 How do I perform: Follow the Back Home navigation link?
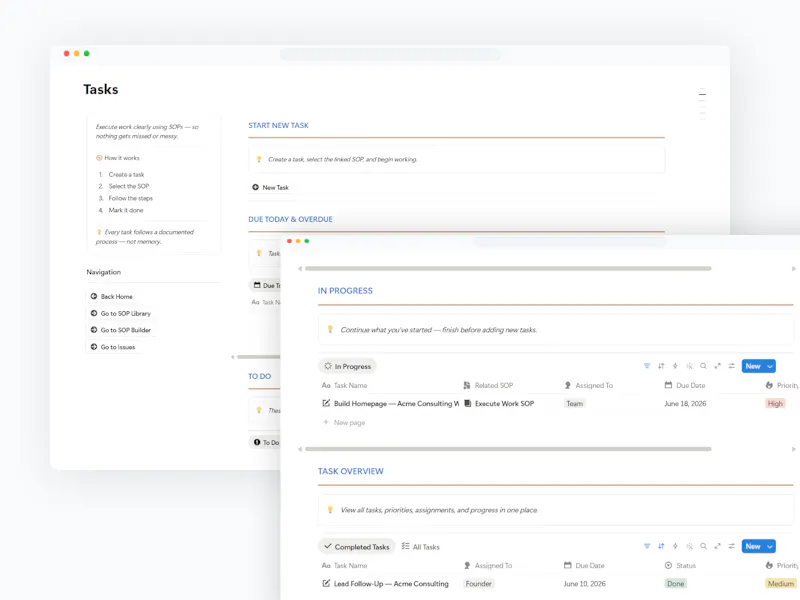pyautogui.click(x=112, y=296)
